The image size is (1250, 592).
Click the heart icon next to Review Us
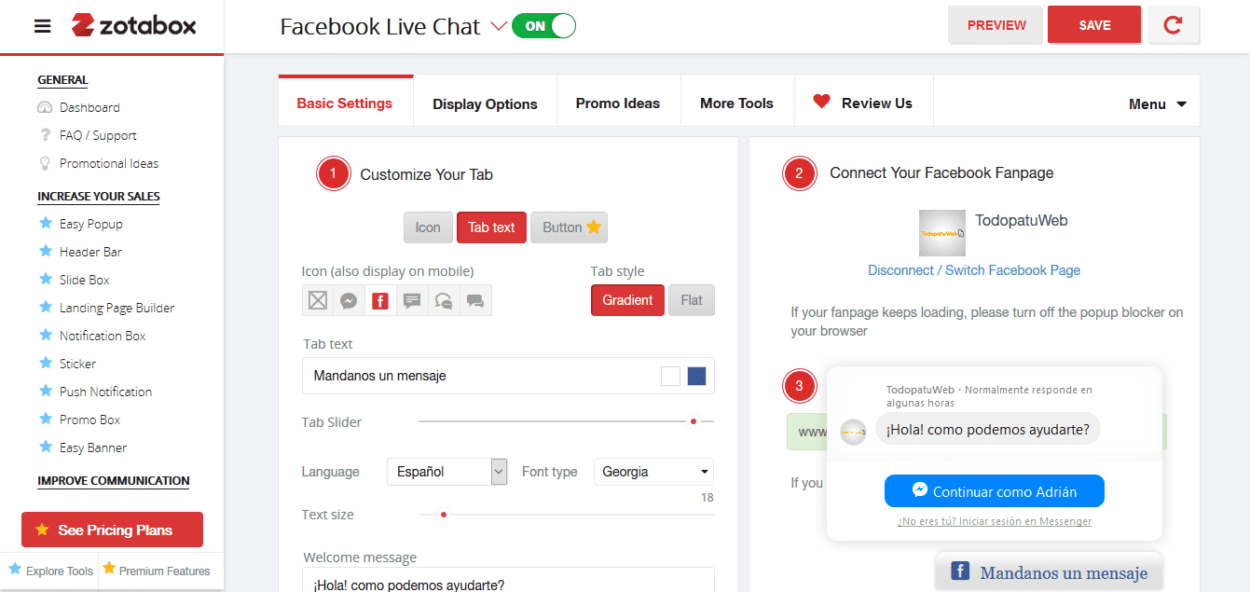(x=822, y=101)
